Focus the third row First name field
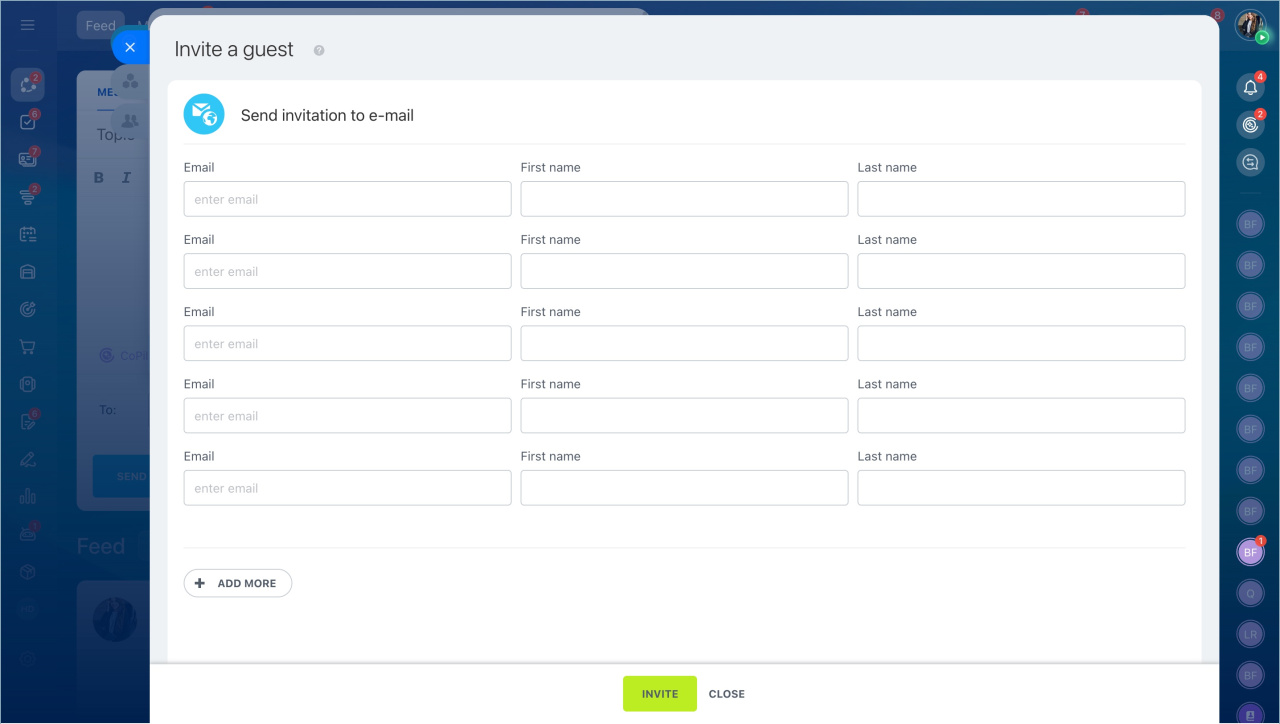Screen dimensions: 1280x724 point(684,343)
